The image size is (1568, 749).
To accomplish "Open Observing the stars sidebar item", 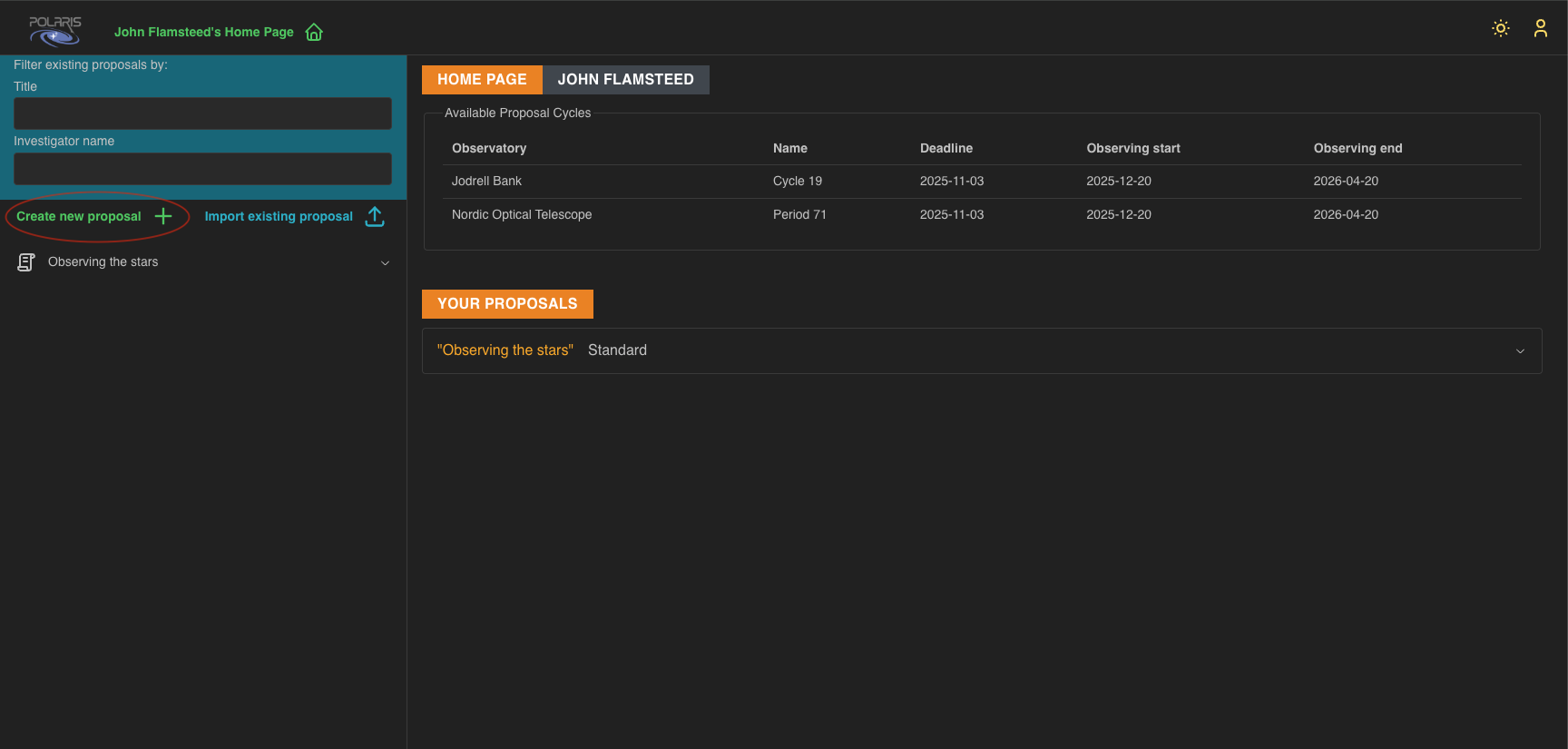I will point(103,262).
